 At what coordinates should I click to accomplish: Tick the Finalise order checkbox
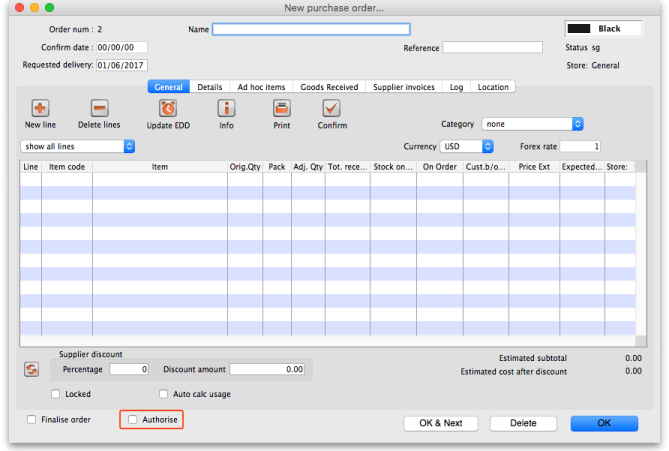(x=32, y=420)
